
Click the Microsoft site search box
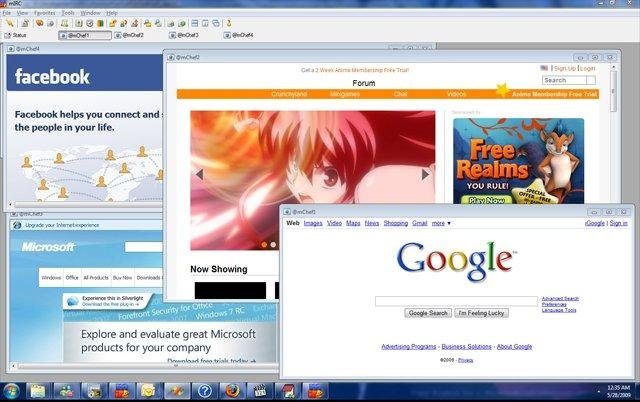pyautogui.click(x=144, y=247)
